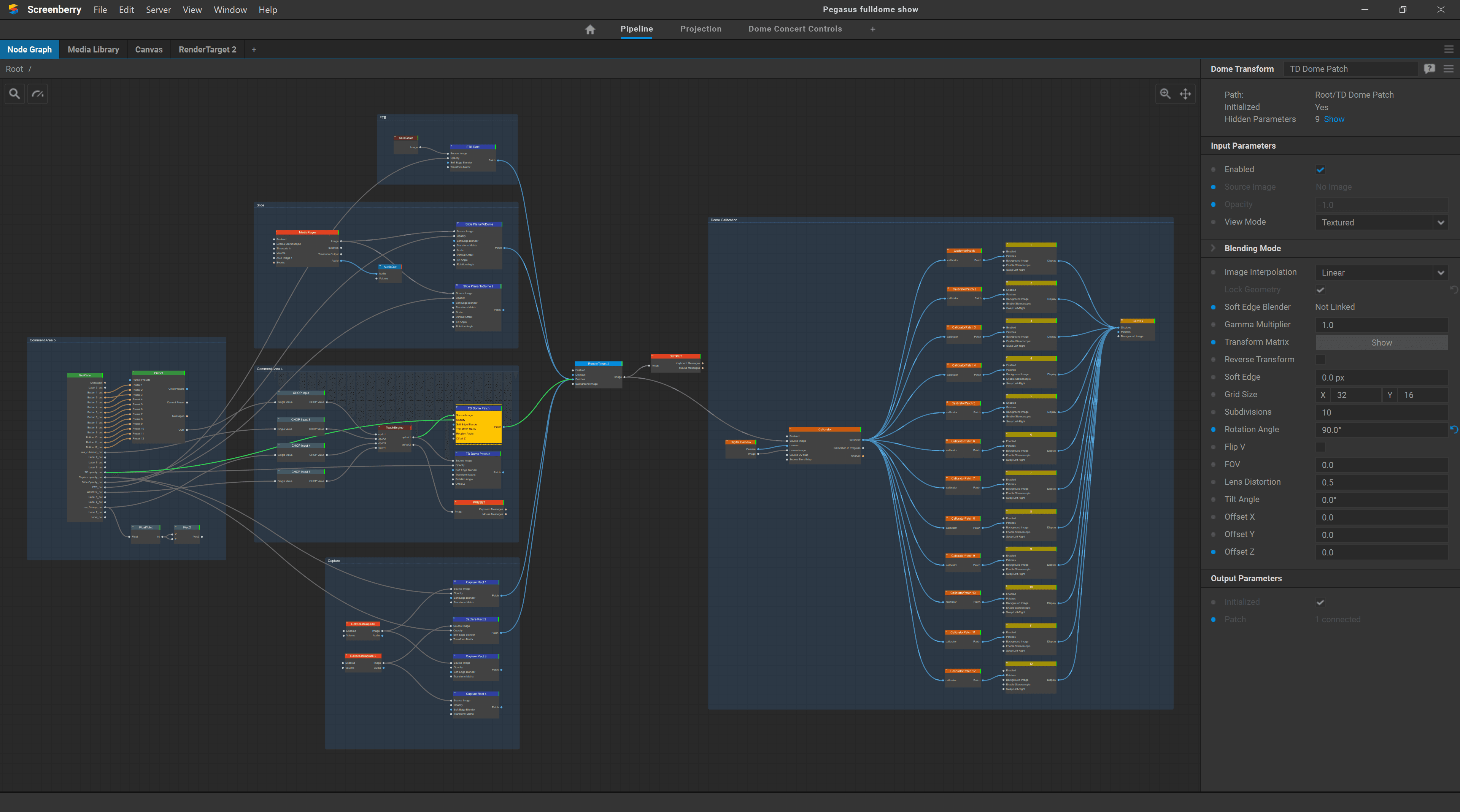Click the search magnifier in node graph
1460x812 pixels.
click(x=15, y=94)
